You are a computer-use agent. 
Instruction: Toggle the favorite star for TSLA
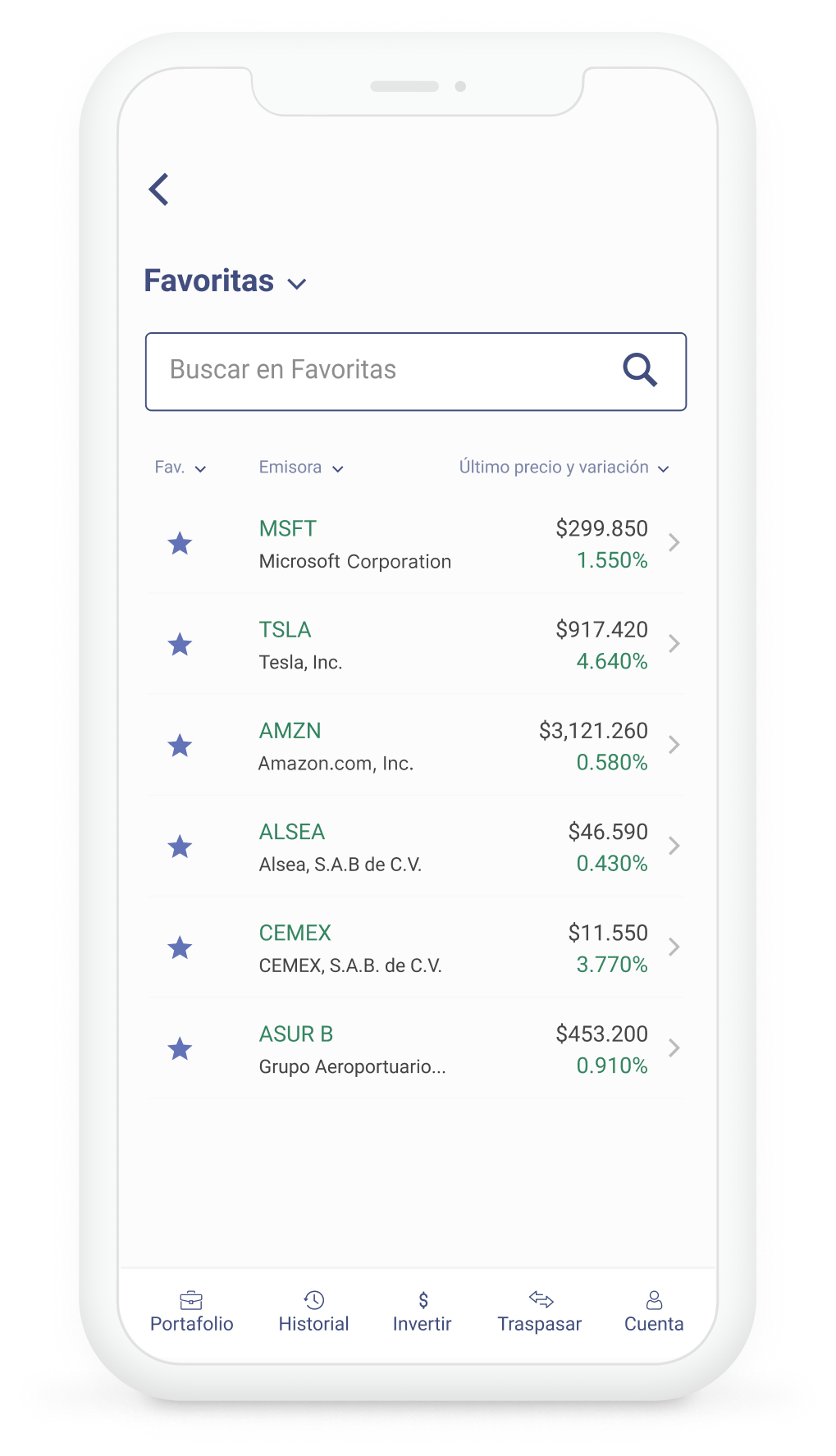point(180,645)
